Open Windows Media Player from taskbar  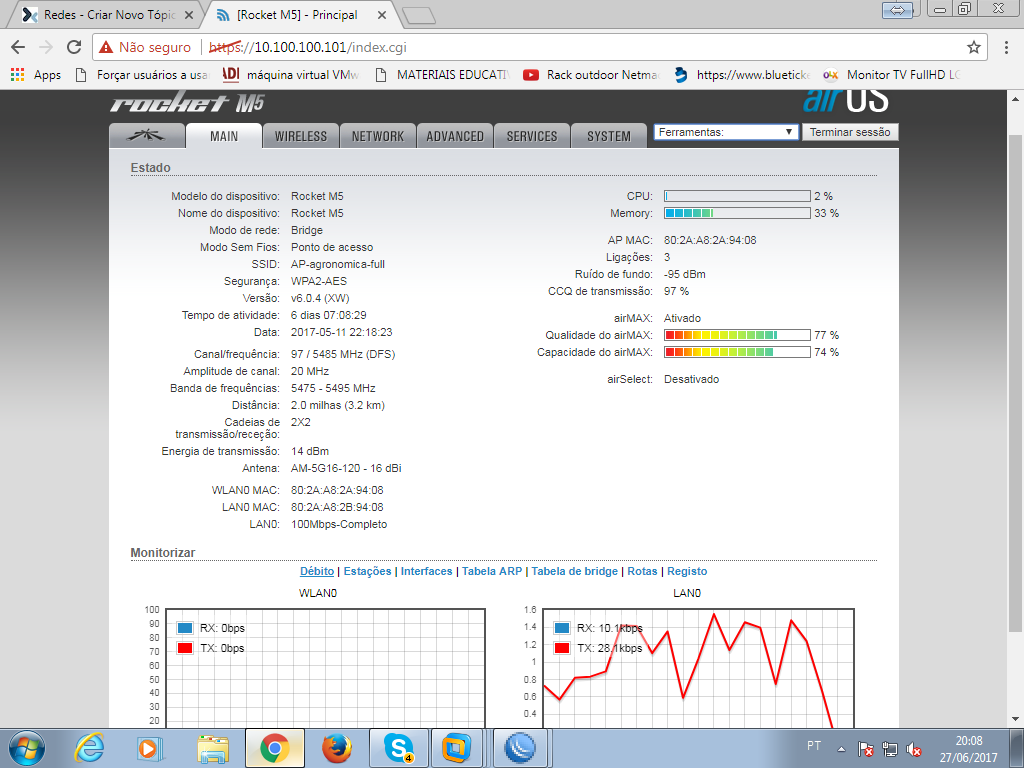(150, 748)
